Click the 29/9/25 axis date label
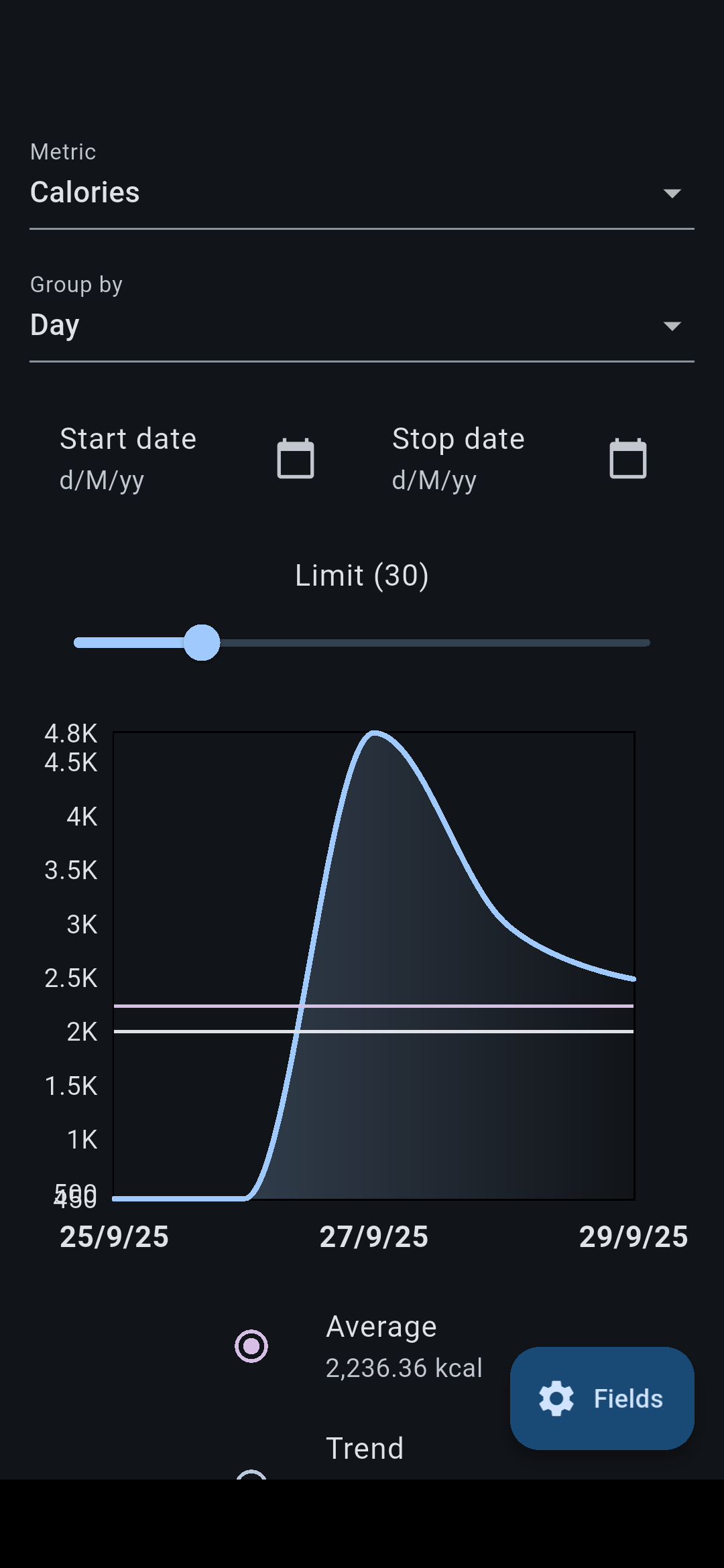Screen dimensions: 724x1568 click(633, 1237)
